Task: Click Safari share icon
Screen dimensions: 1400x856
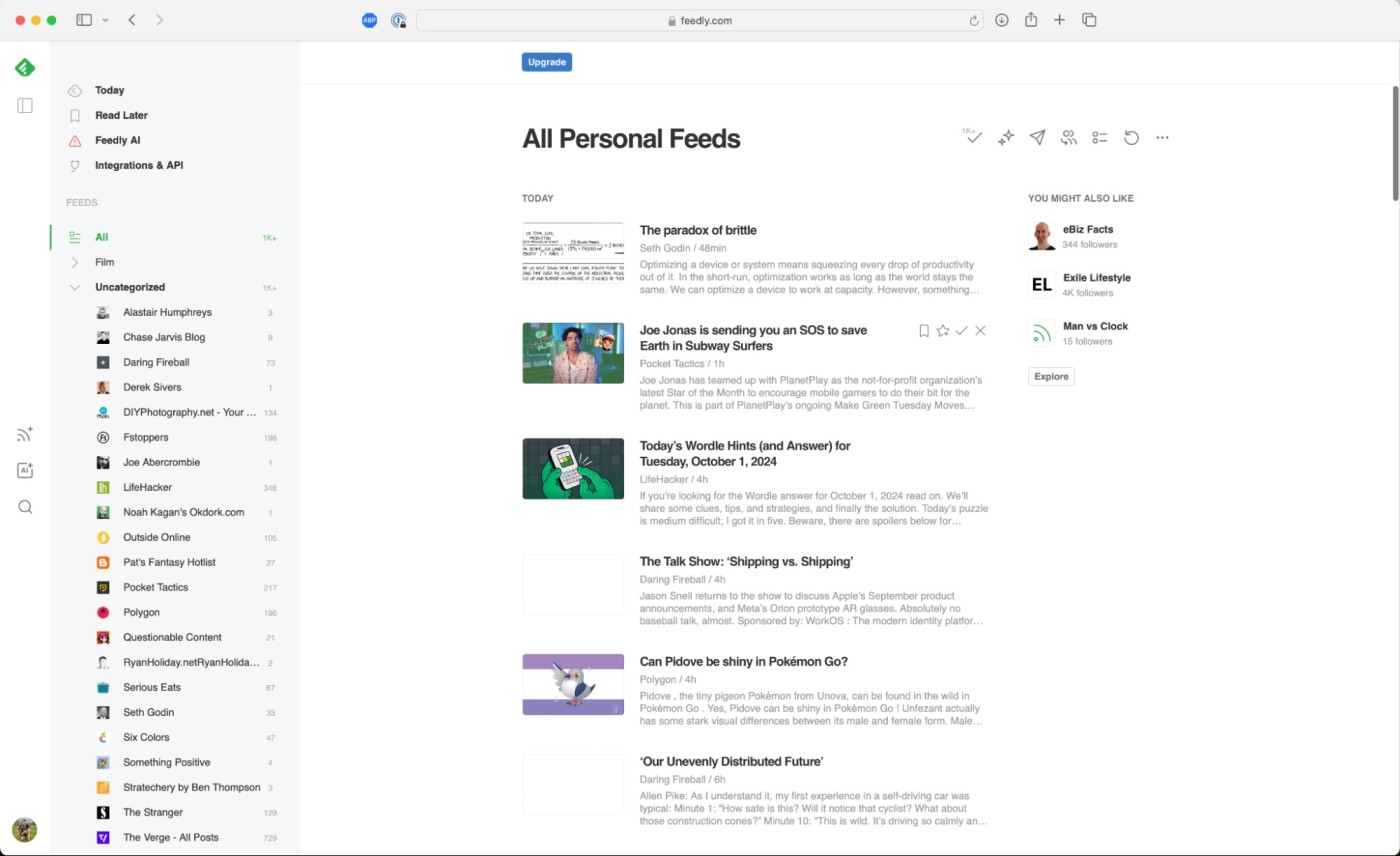Action: pos(1031,20)
